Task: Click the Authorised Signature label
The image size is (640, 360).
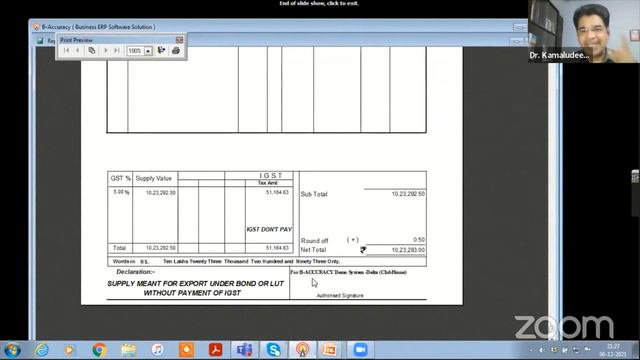Action: coord(340,296)
